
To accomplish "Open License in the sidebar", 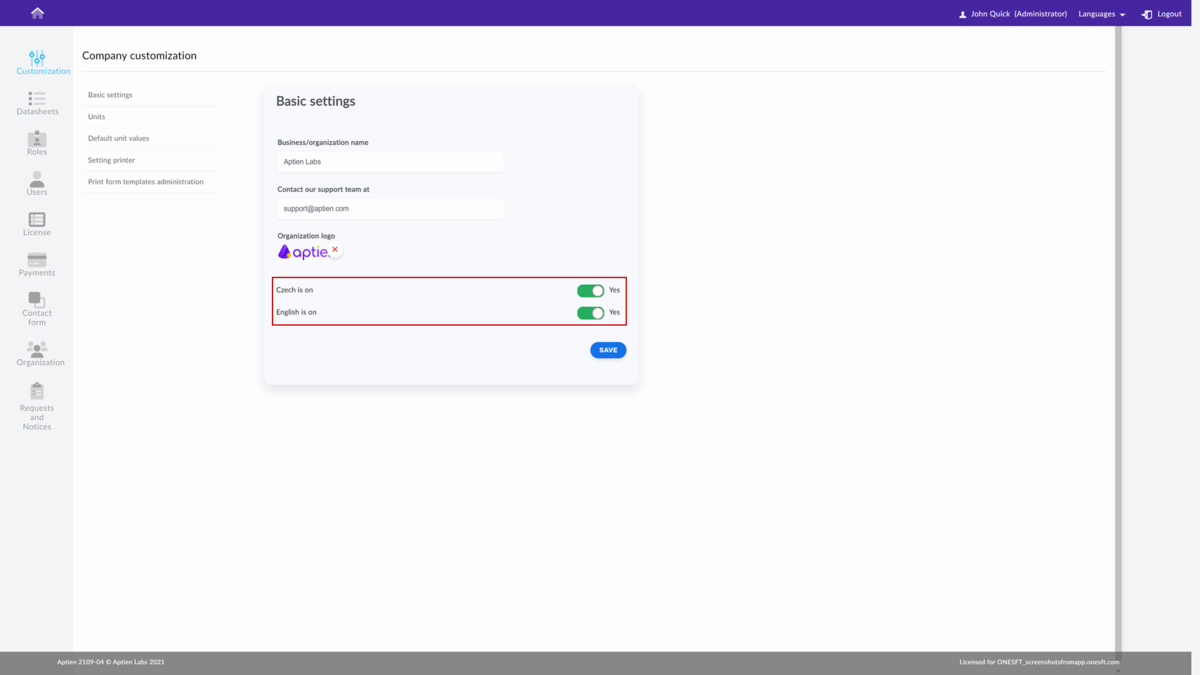I will click(37, 224).
